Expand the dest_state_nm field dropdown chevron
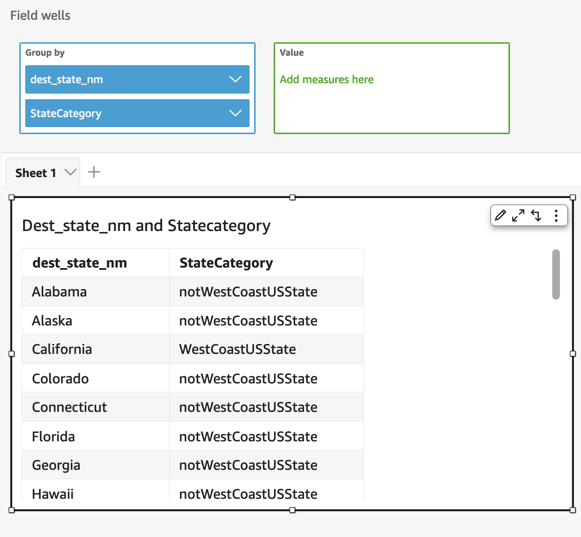This screenshot has width=581, height=537. 235,79
